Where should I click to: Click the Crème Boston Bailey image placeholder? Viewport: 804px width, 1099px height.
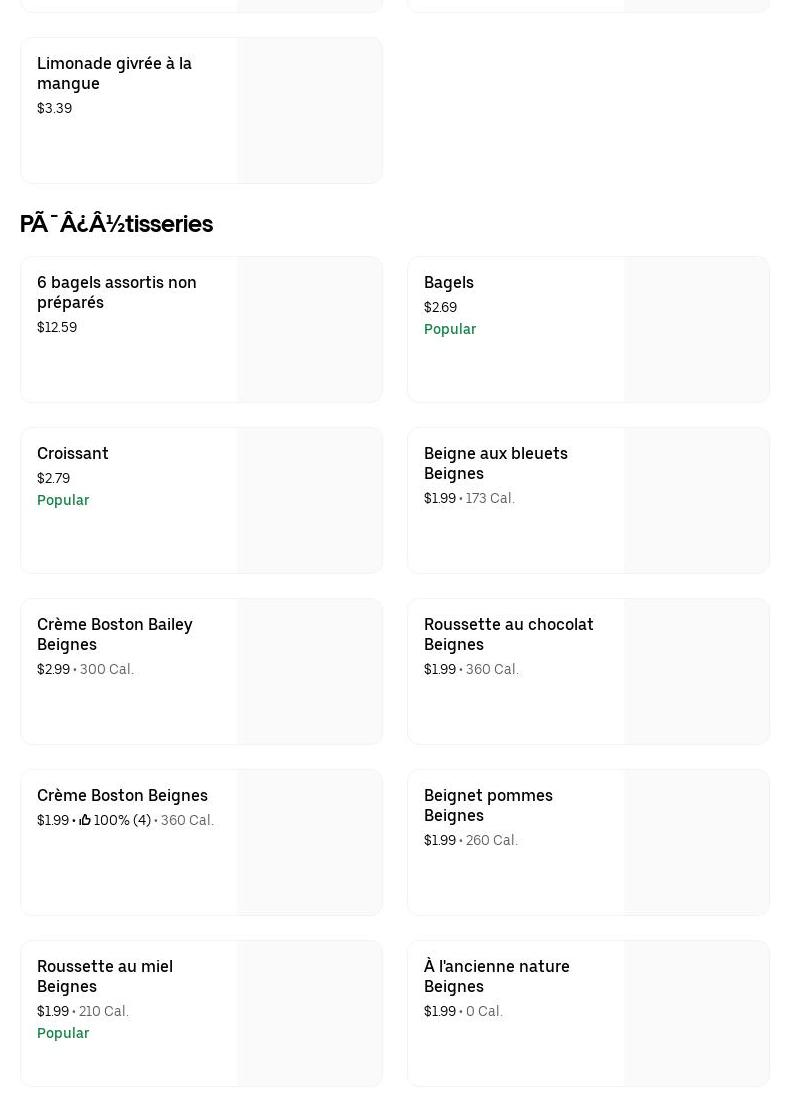click(x=309, y=672)
